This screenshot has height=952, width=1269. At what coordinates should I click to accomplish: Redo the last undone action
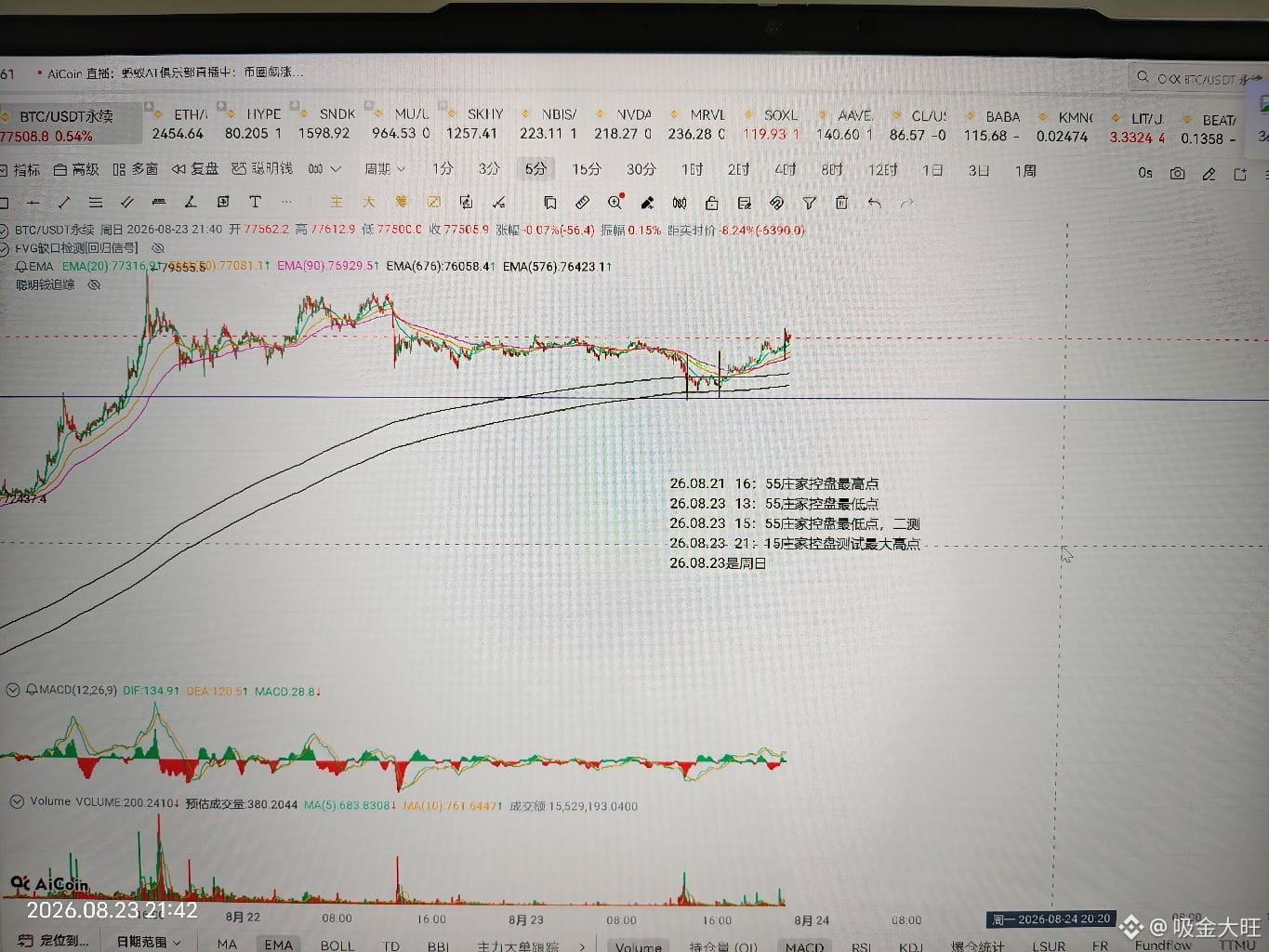point(906,203)
